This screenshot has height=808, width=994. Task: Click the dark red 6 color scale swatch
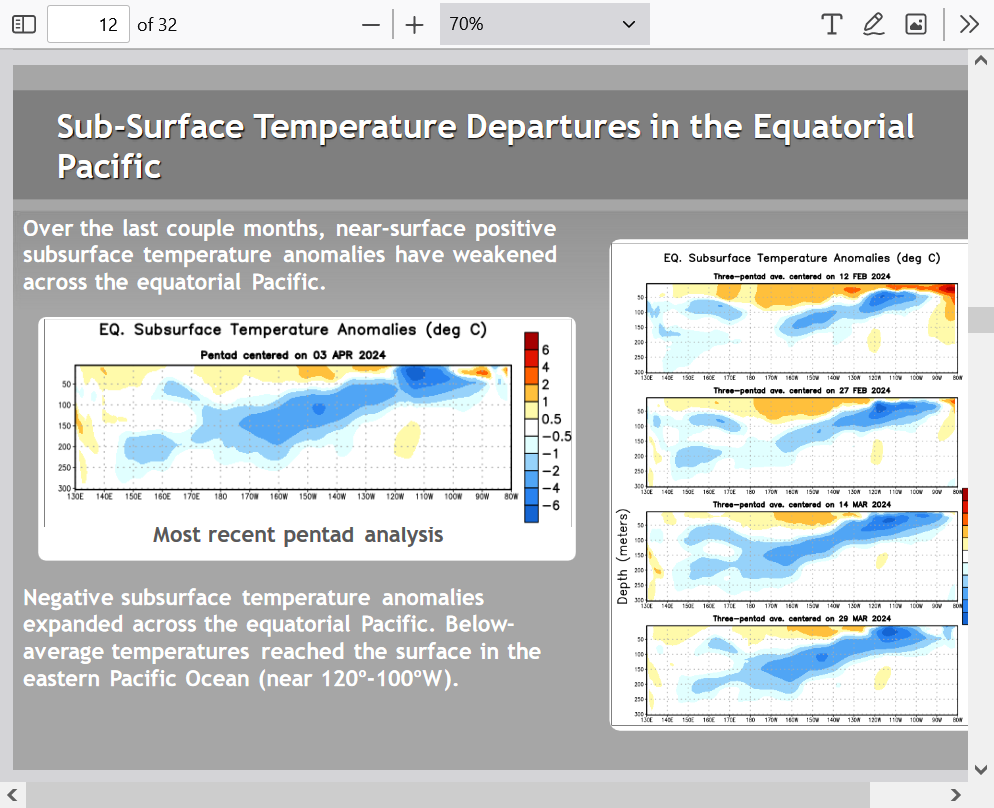[531, 340]
